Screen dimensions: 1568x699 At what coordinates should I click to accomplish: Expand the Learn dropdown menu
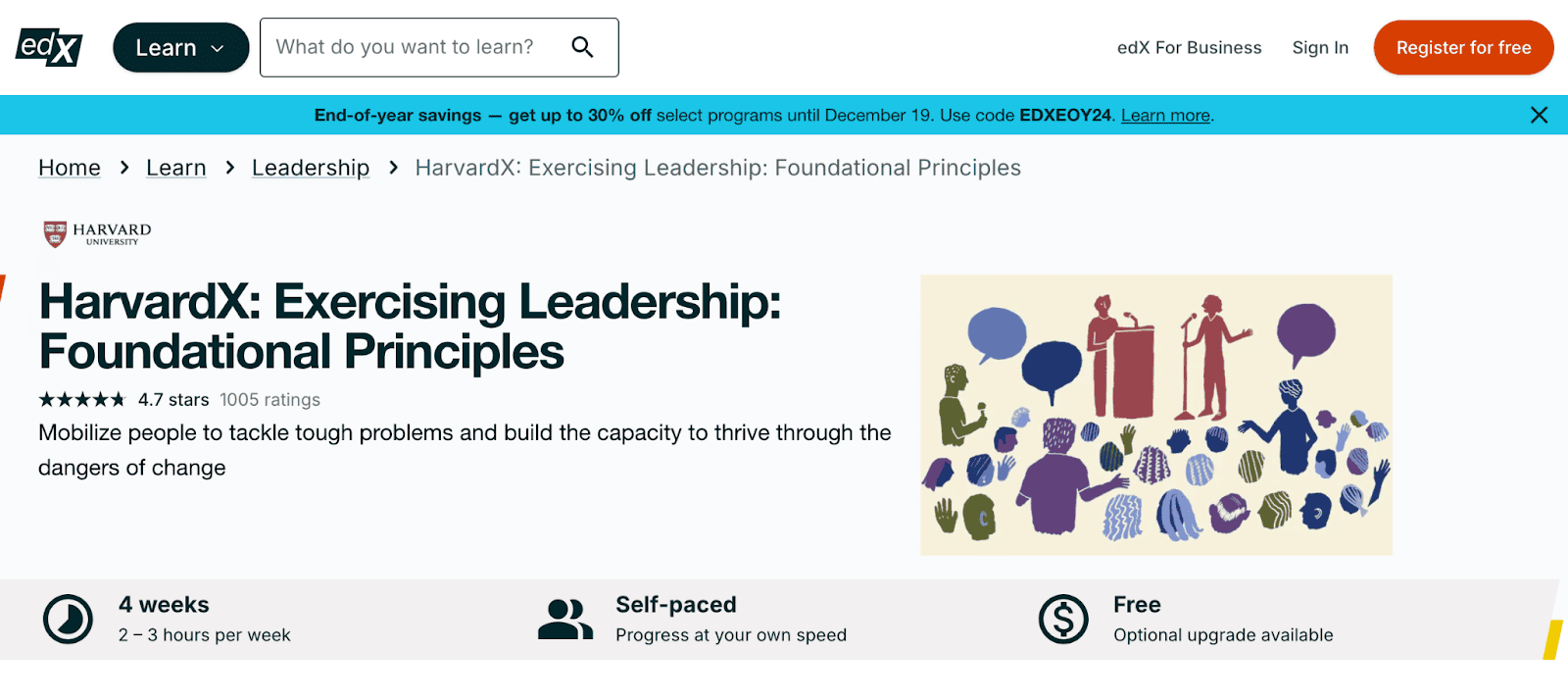click(x=180, y=48)
